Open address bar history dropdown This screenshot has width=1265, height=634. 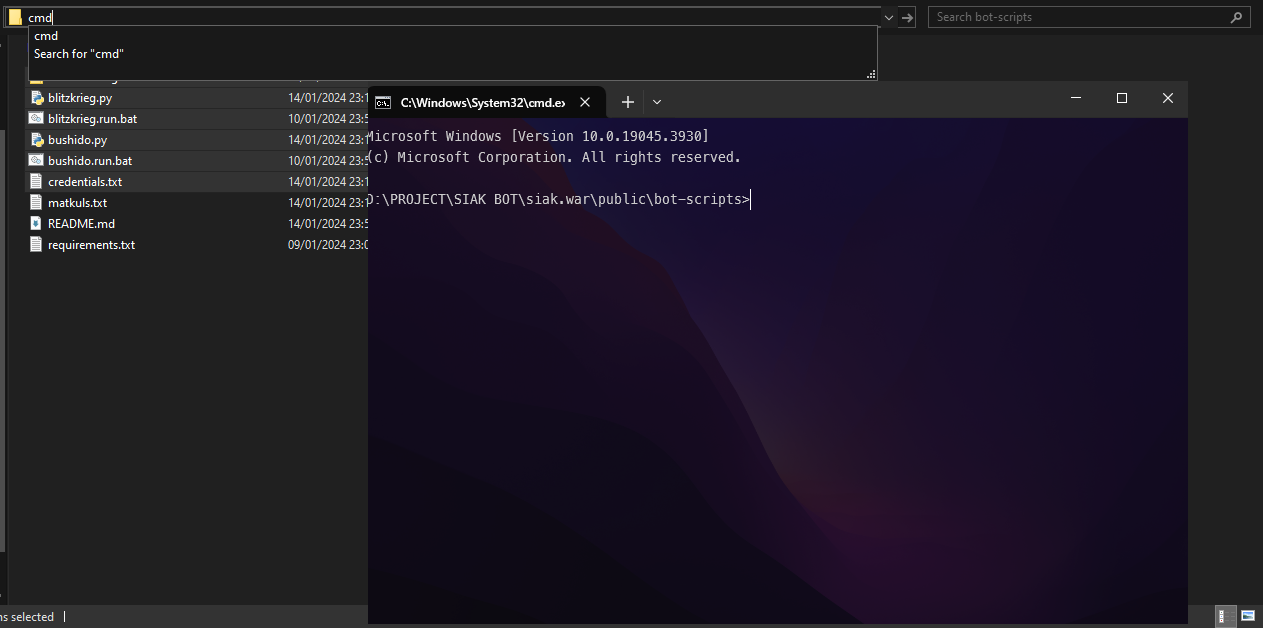(889, 17)
